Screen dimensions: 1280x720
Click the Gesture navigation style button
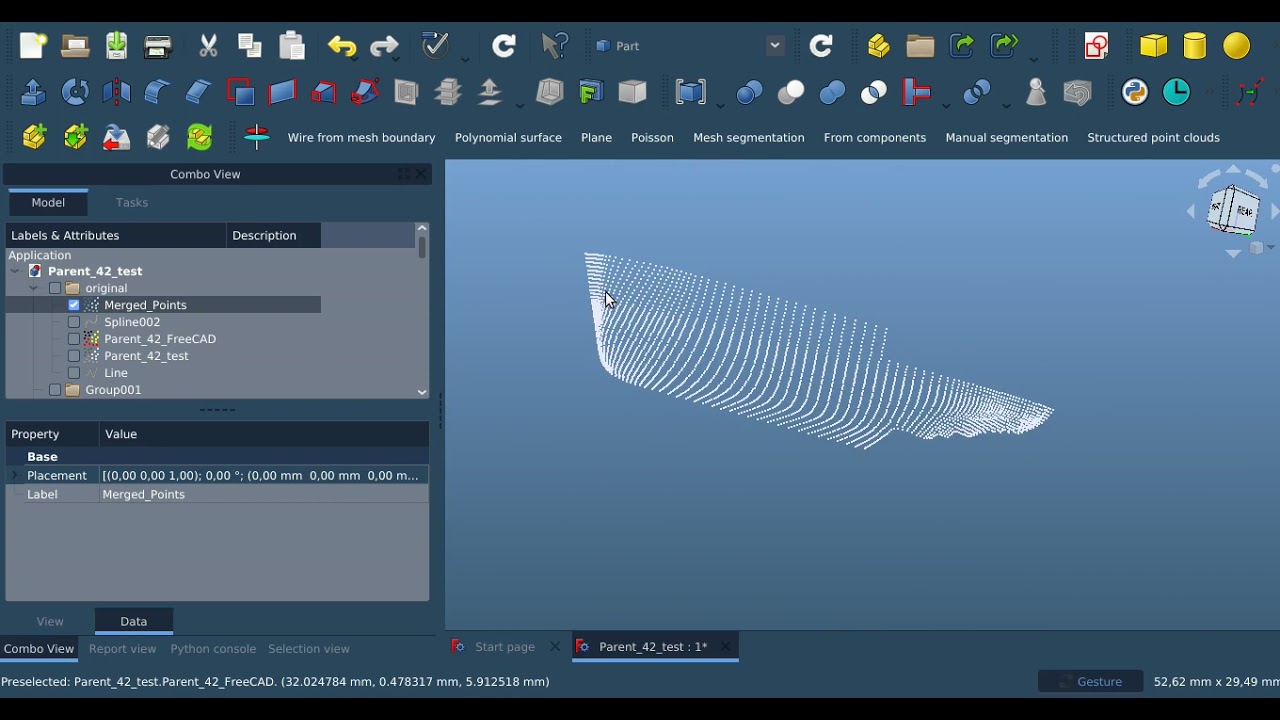[x=1090, y=682]
